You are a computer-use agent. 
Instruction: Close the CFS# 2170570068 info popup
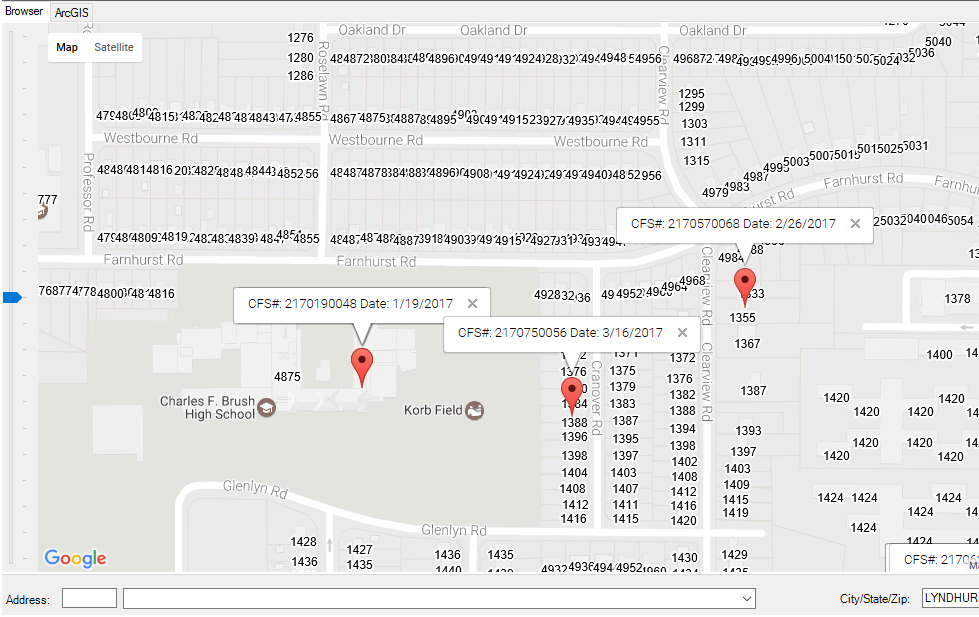pyautogui.click(x=855, y=224)
